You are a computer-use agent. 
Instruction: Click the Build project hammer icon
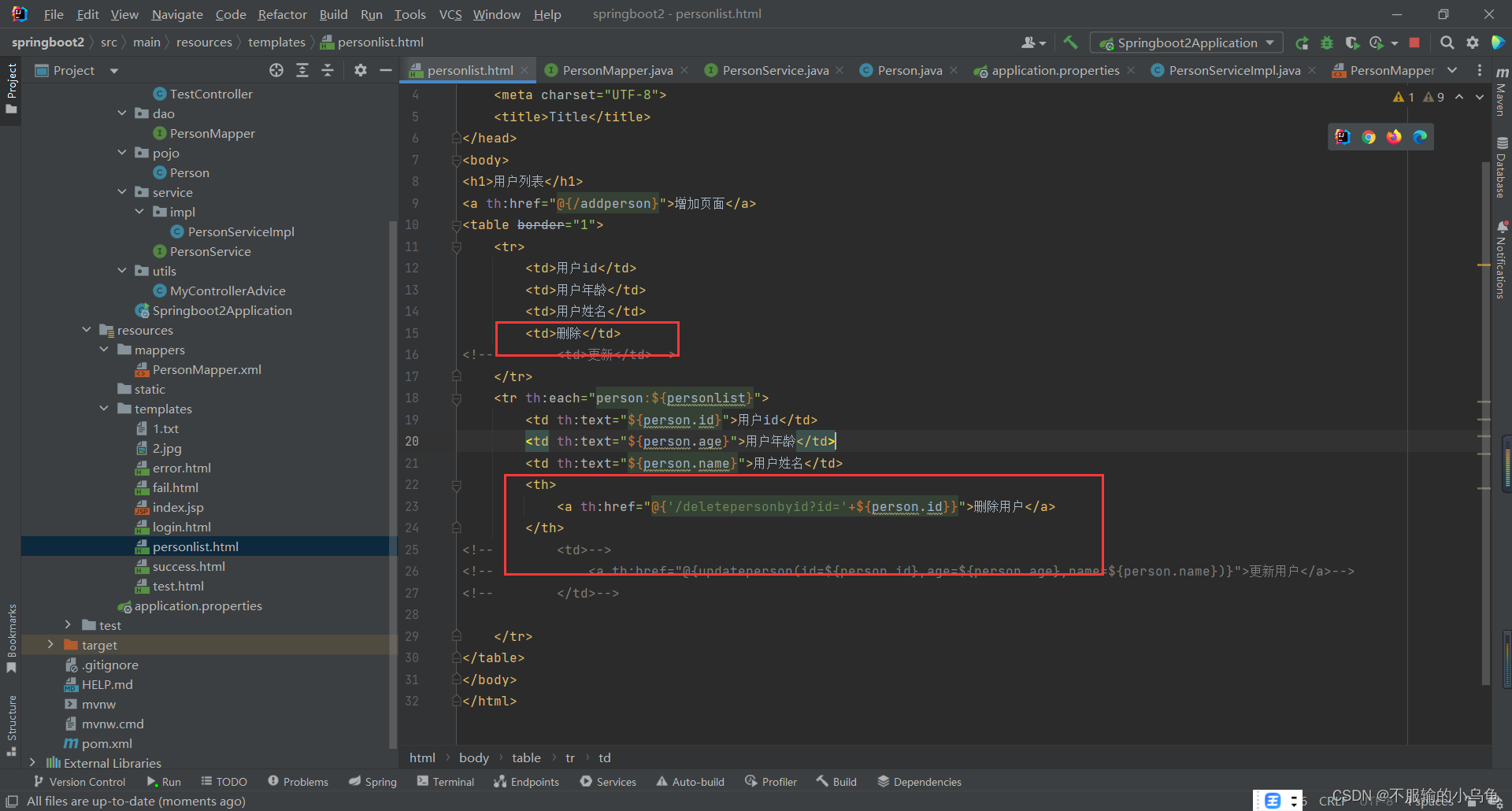point(1070,43)
